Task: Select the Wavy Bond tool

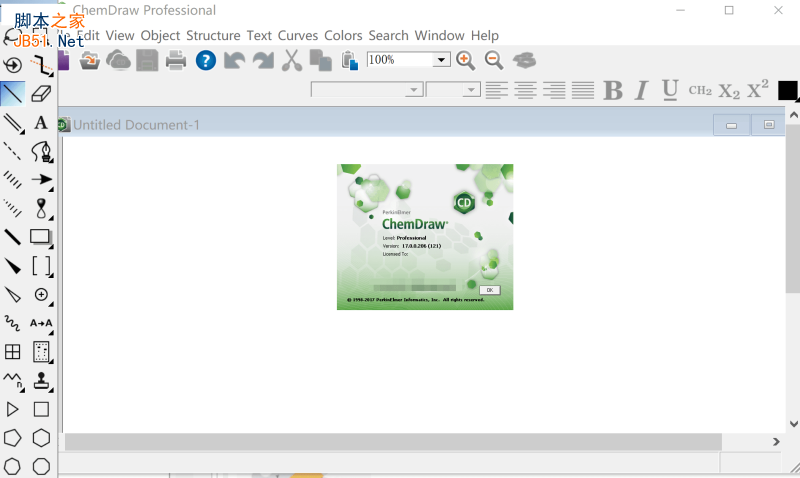Action: [x=12, y=323]
